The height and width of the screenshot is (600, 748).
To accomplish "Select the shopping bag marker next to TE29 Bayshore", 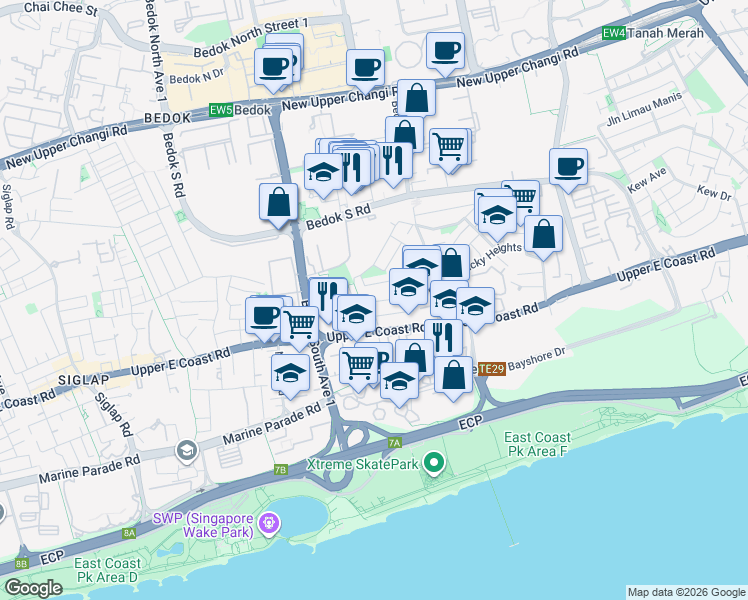I will (x=453, y=378).
